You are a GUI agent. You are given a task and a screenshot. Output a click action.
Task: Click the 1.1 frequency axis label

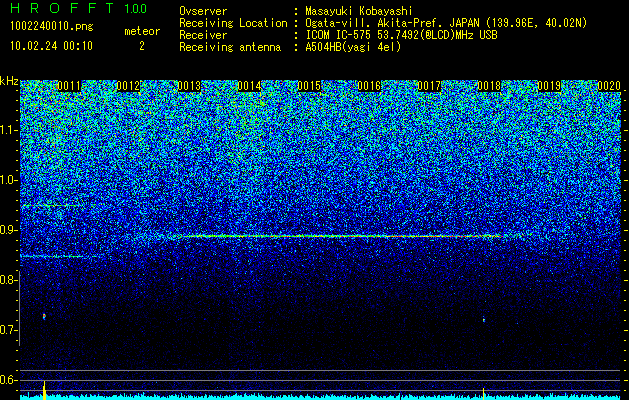pyautogui.click(x=7, y=130)
